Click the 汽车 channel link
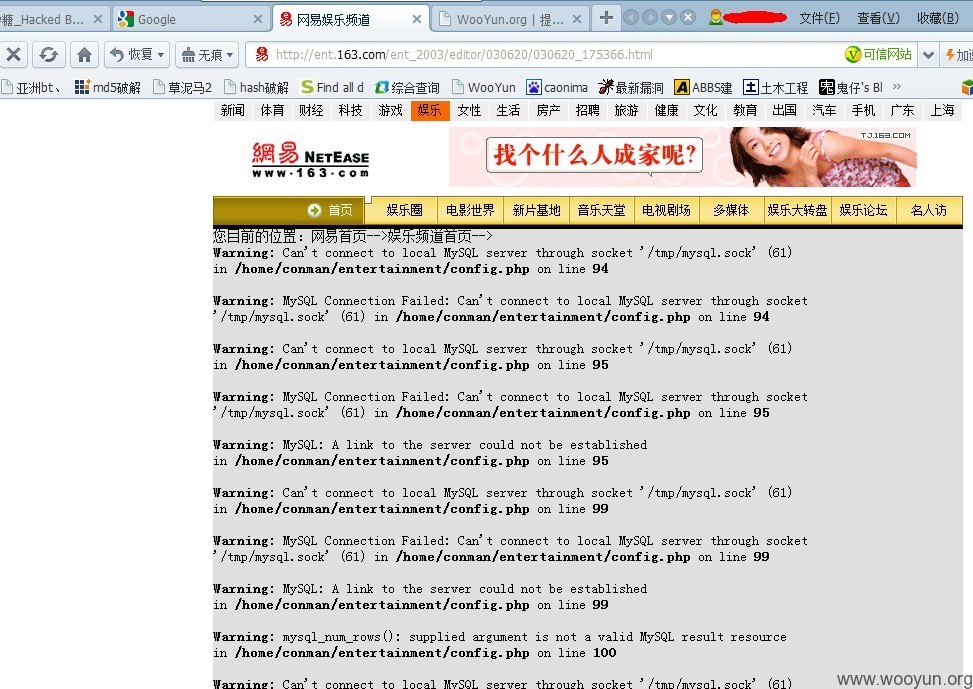Image resolution: width=973 pixels, height=689 pixels. (824, 110)
